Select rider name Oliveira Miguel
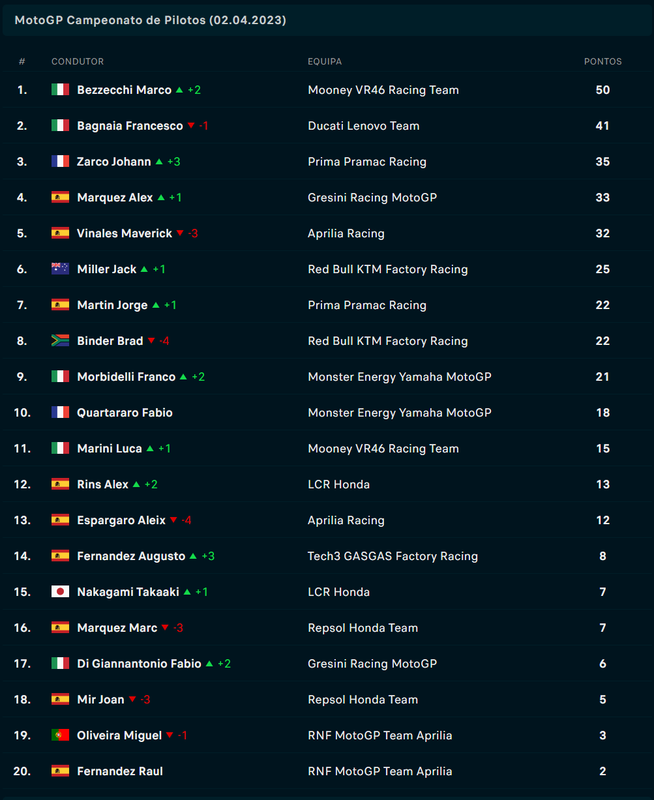 pyautogui.click(x=119, y=735)
